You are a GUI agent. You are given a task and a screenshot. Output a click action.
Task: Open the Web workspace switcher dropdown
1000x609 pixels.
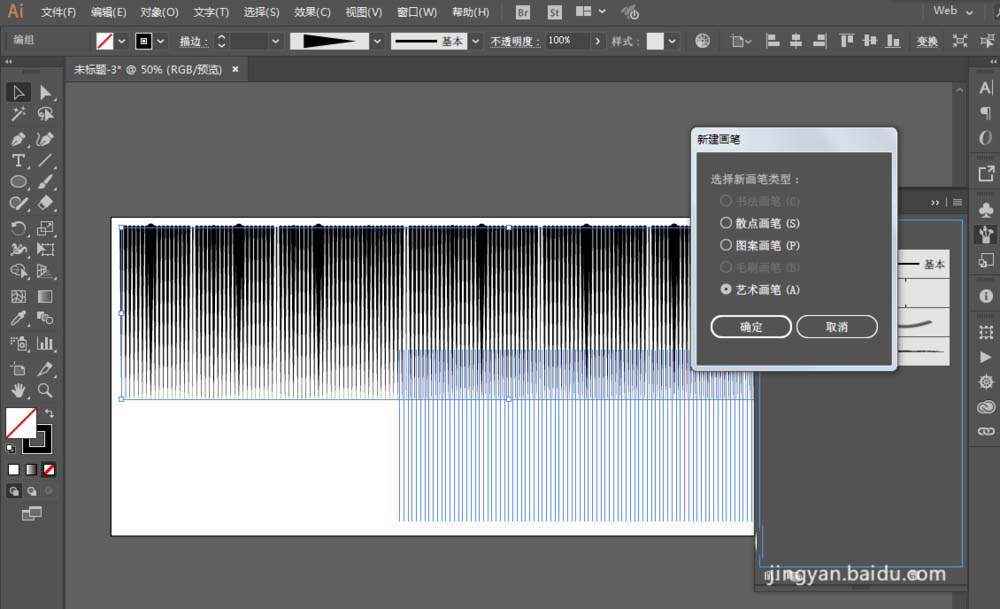pos(954,11)
